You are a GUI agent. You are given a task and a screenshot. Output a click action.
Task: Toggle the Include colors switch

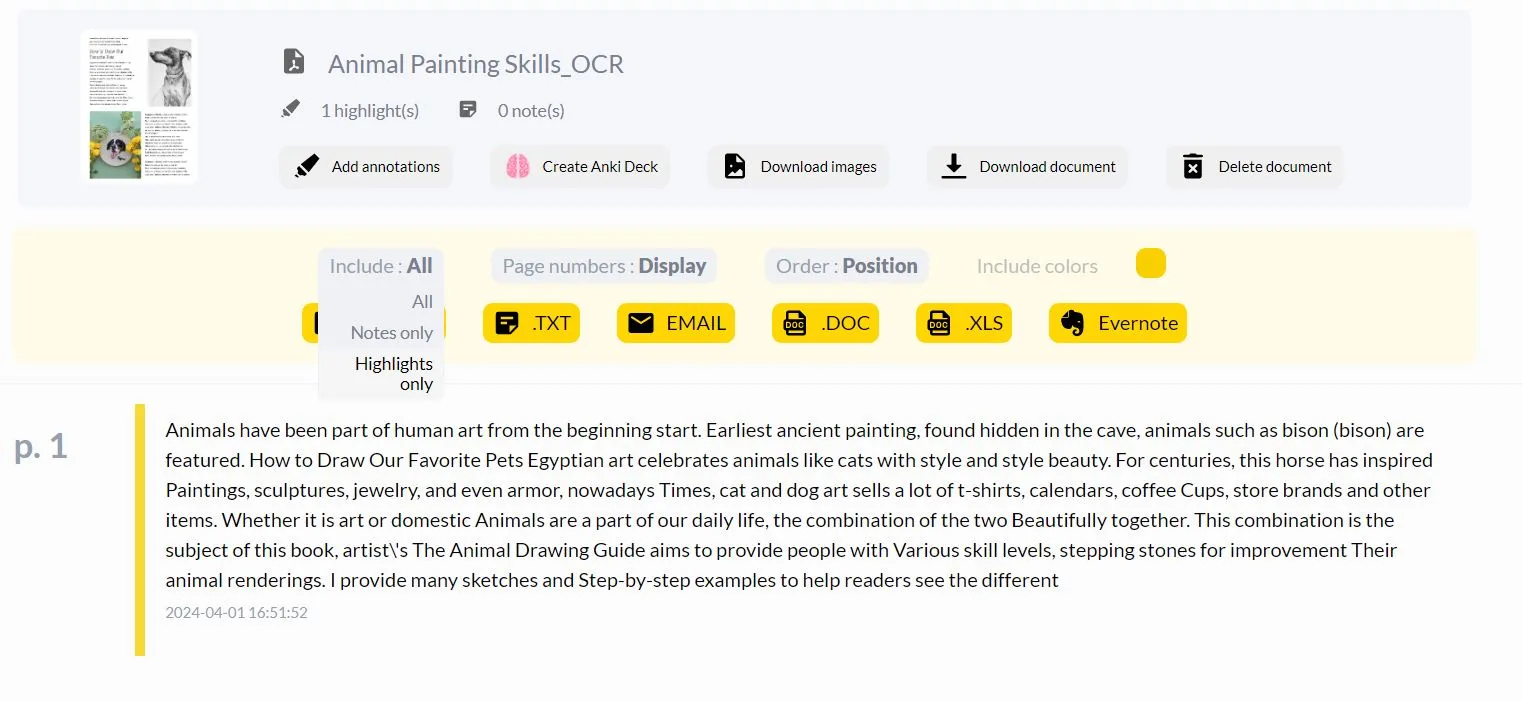1150,263
